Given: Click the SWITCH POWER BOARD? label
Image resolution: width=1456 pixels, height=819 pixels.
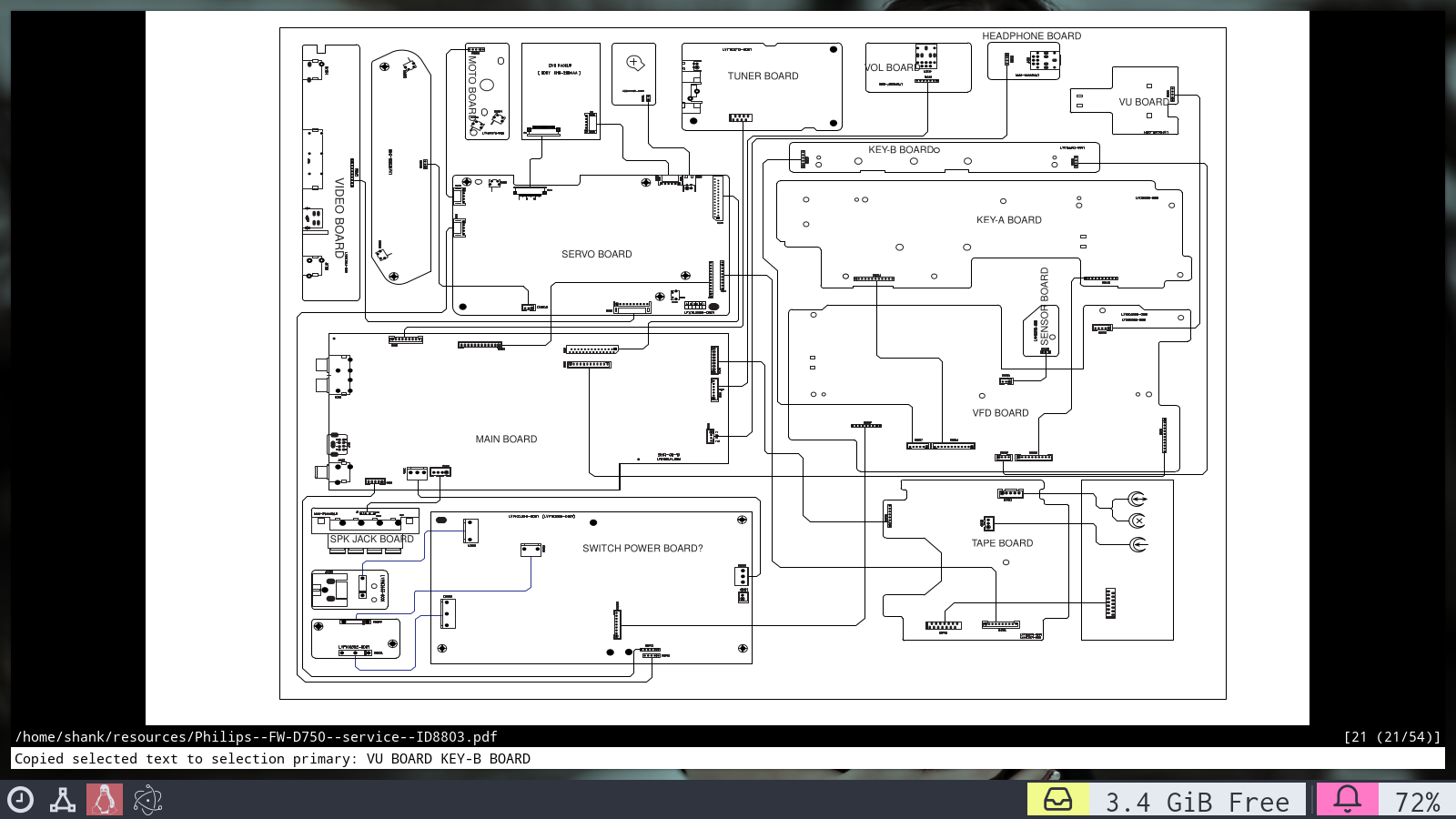Looking at the screenshot, I should [x=642, y=549].
